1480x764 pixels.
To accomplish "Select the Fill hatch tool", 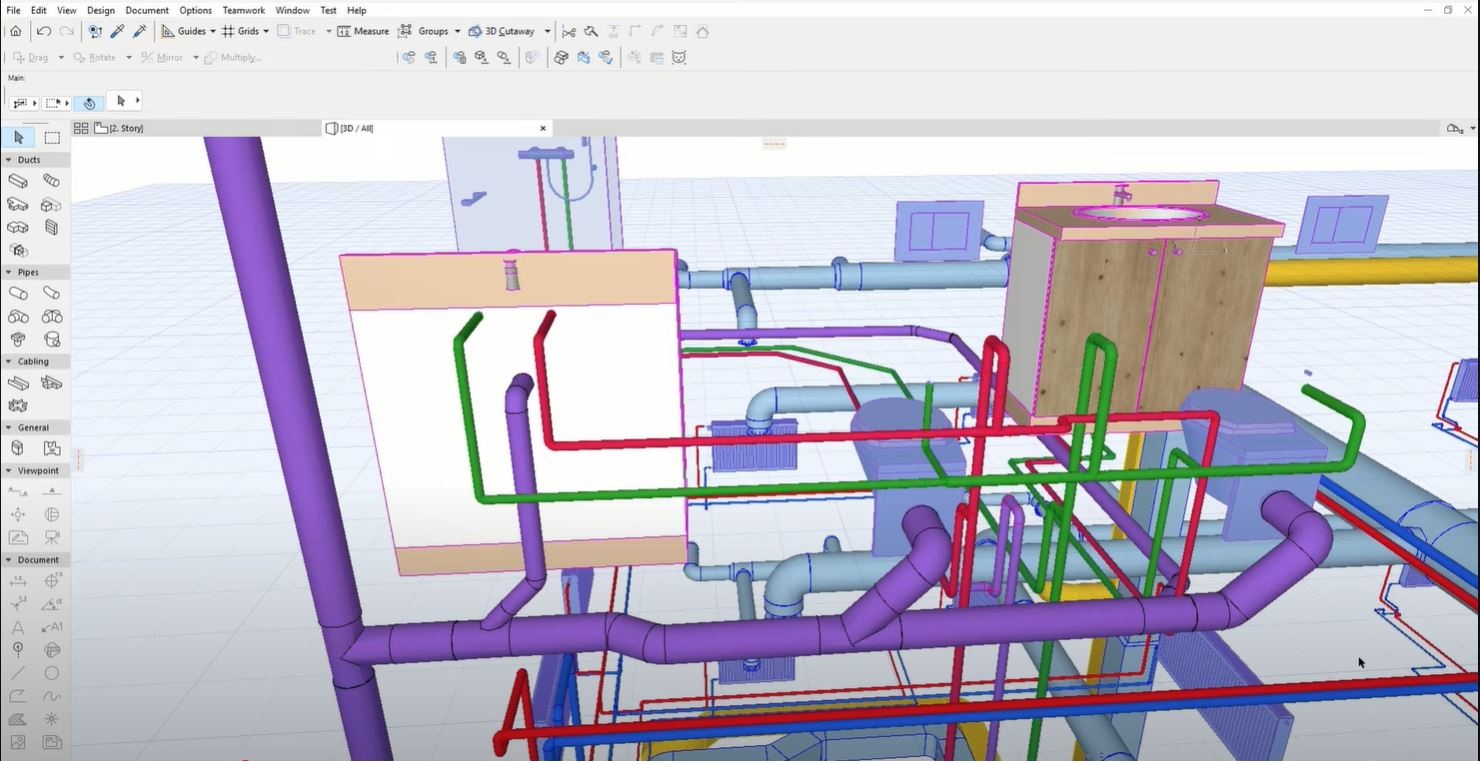I will click(x=18, y=719).
